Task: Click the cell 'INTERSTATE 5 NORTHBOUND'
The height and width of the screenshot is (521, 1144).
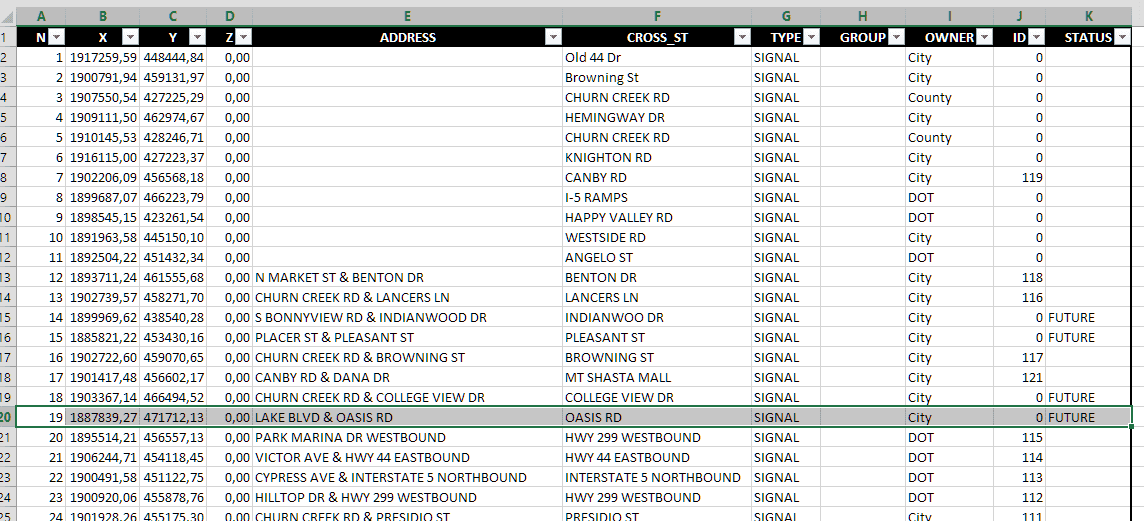Action: (x=657, y=477)
